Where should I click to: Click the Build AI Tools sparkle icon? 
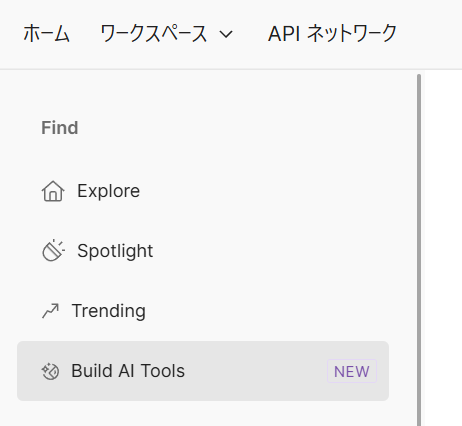pyautogui.click(x=50, y=371)
